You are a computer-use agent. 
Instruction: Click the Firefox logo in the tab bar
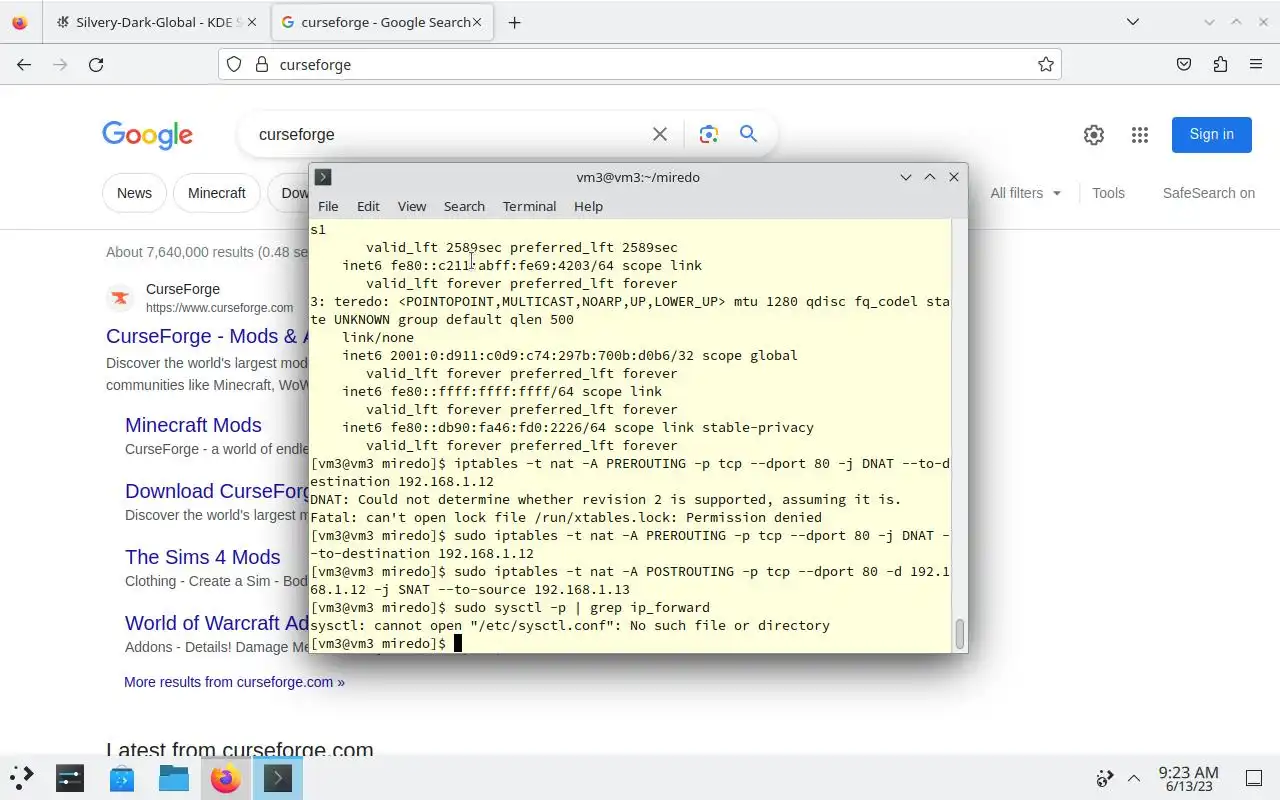(x=20, y=22)
